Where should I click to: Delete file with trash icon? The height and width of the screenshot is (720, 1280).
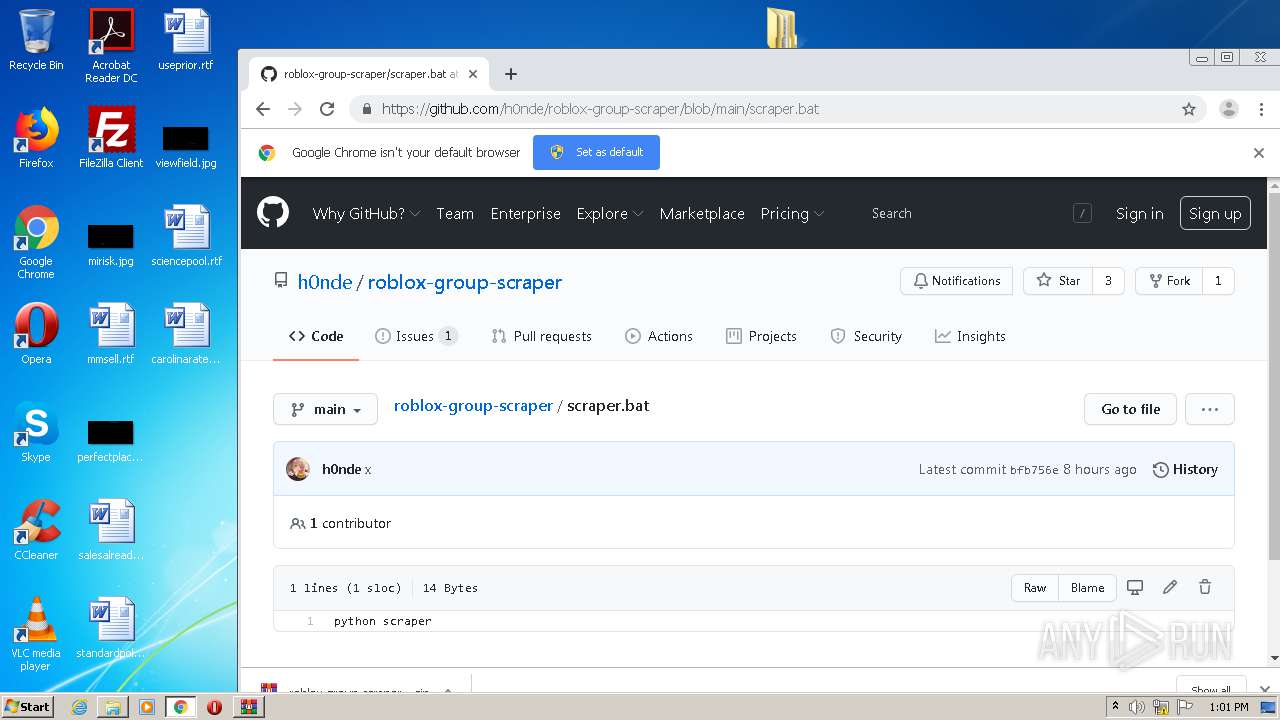pos(1205,588)
